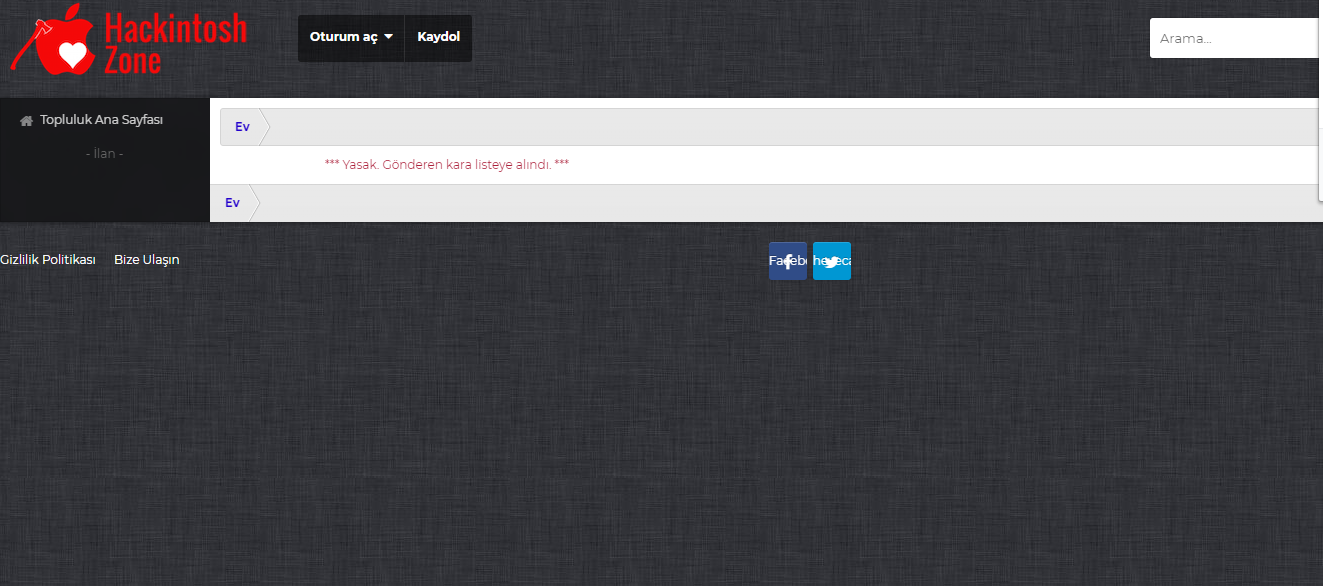Open the Twitter bird icon
The image size is (1323, 586).
click(832, 261)
